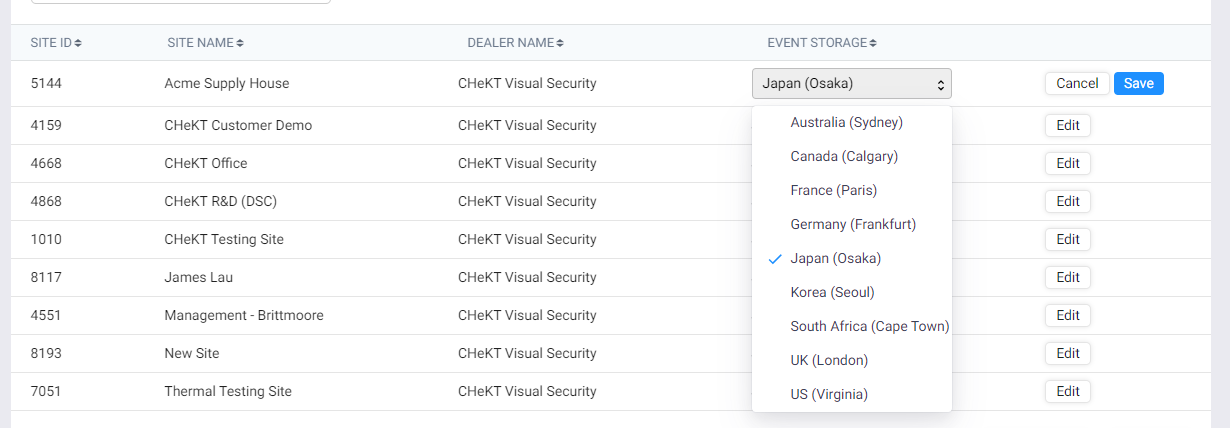The image size is (1230, 428).
Task: Save the Acme Supply House changes
Action: pyautogui.click(x=1138, y=84)
